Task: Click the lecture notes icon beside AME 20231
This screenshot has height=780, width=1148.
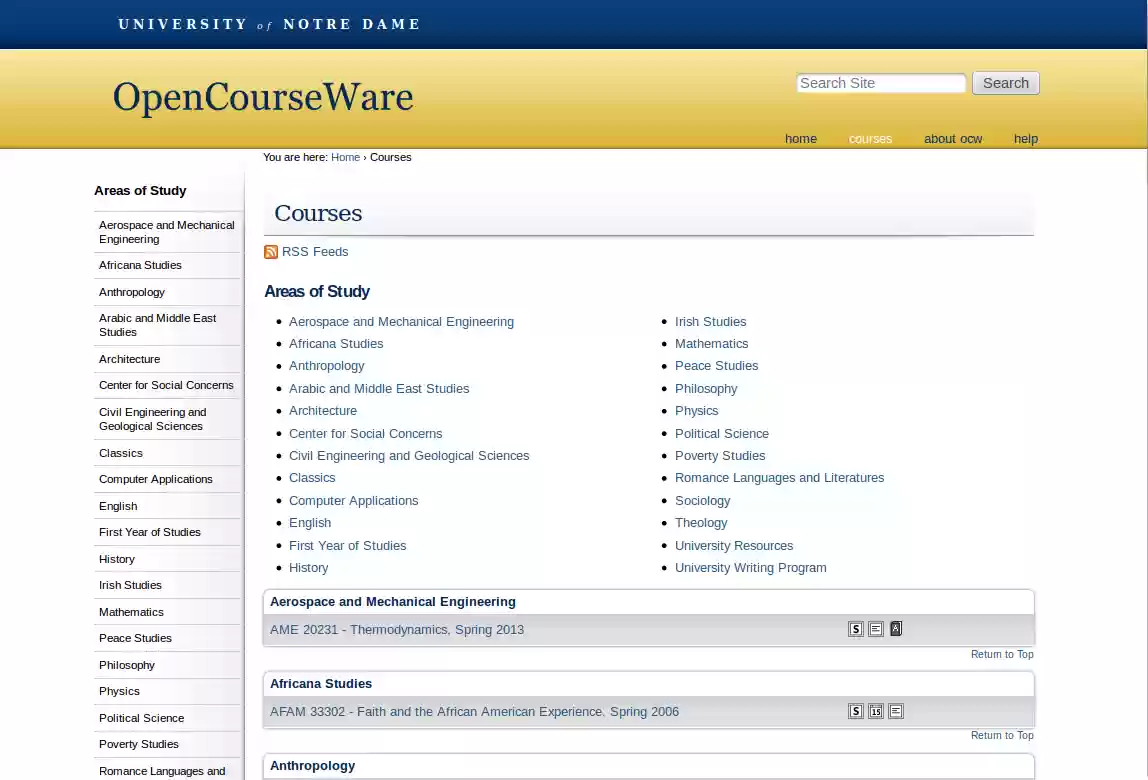Action: tap(876, 629)
